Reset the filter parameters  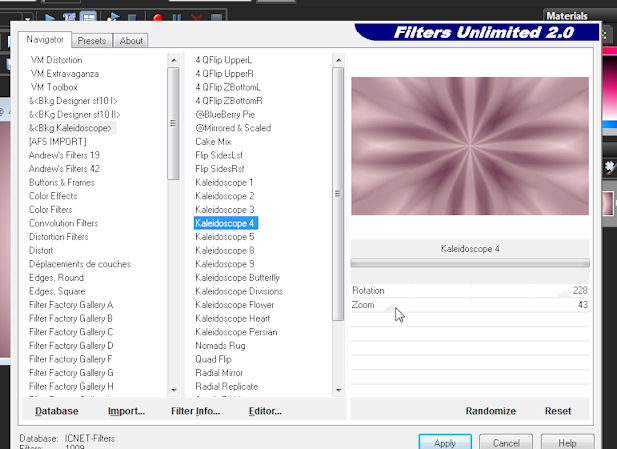tap(558, 411)
